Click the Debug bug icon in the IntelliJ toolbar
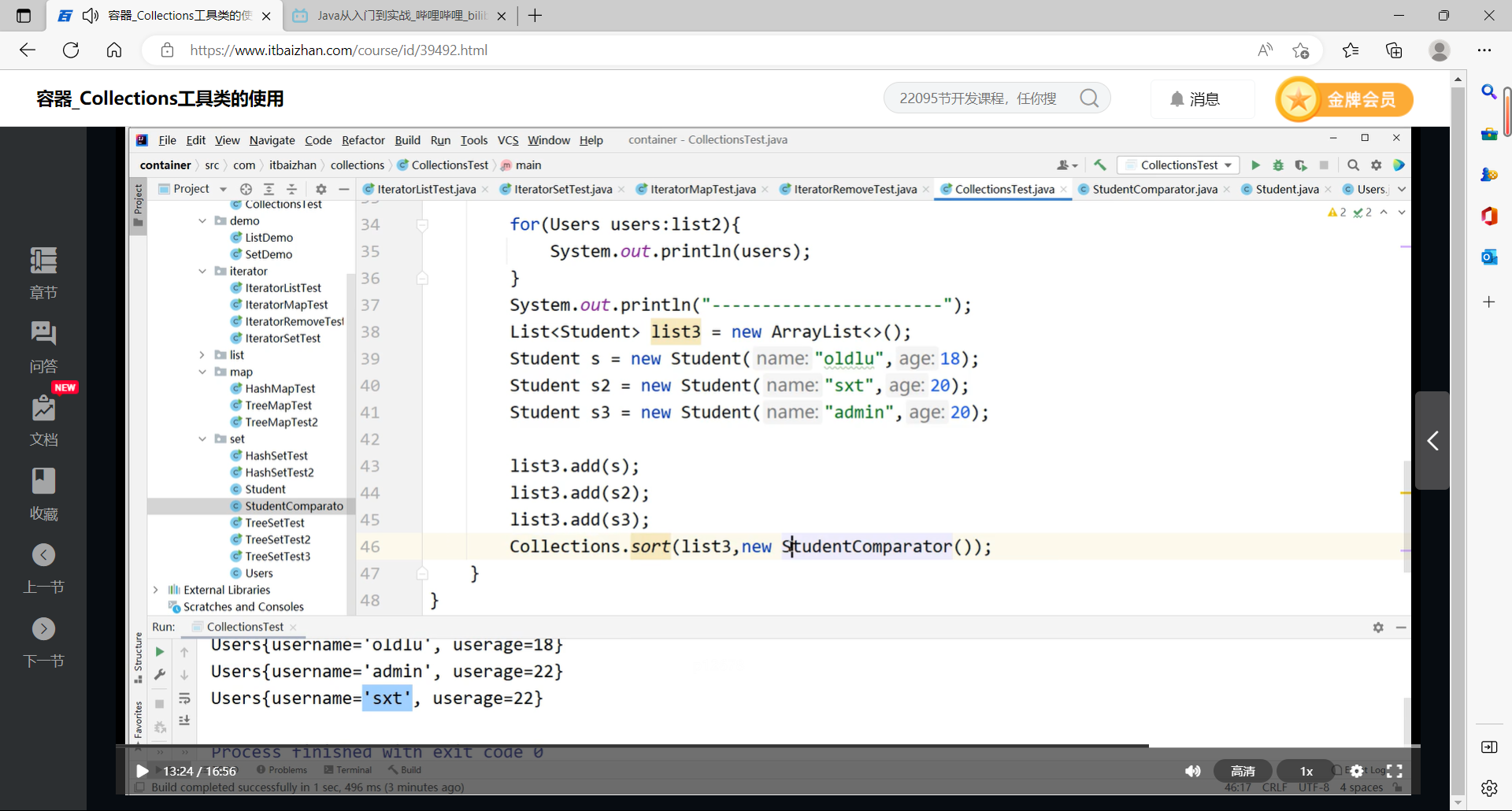 click(x=1278, y=165)
